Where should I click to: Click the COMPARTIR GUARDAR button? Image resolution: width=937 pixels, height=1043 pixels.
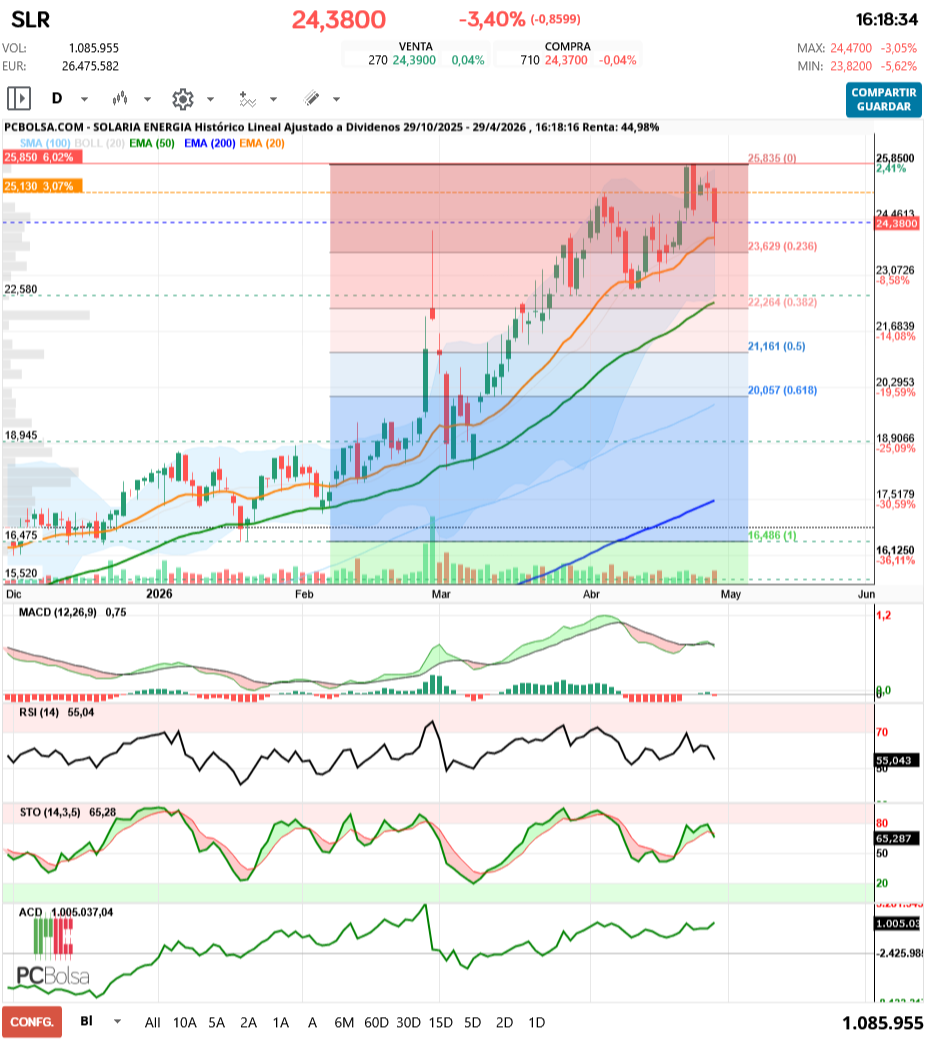point(884,100)
